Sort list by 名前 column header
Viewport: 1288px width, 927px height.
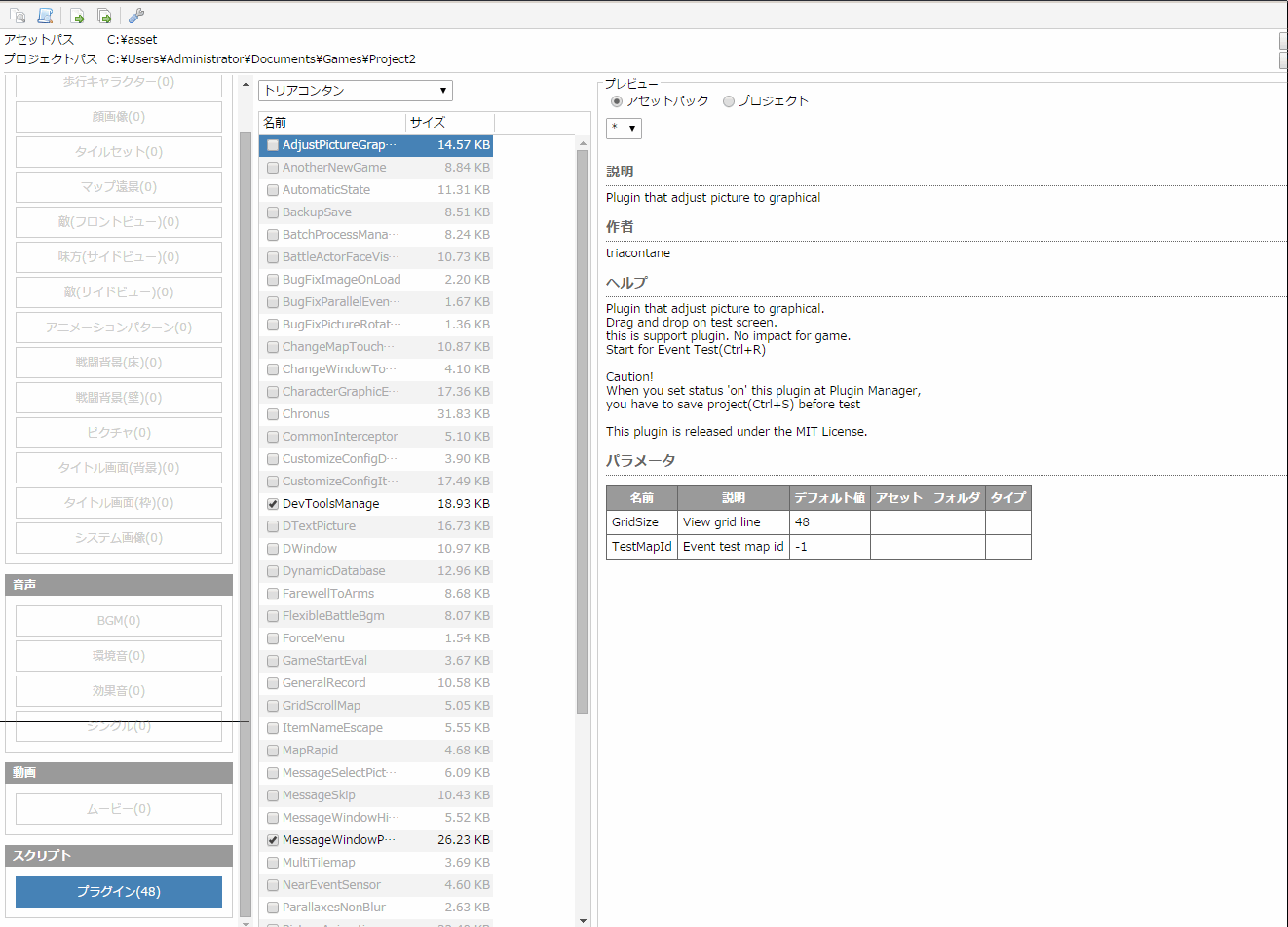tap(332, 122)
